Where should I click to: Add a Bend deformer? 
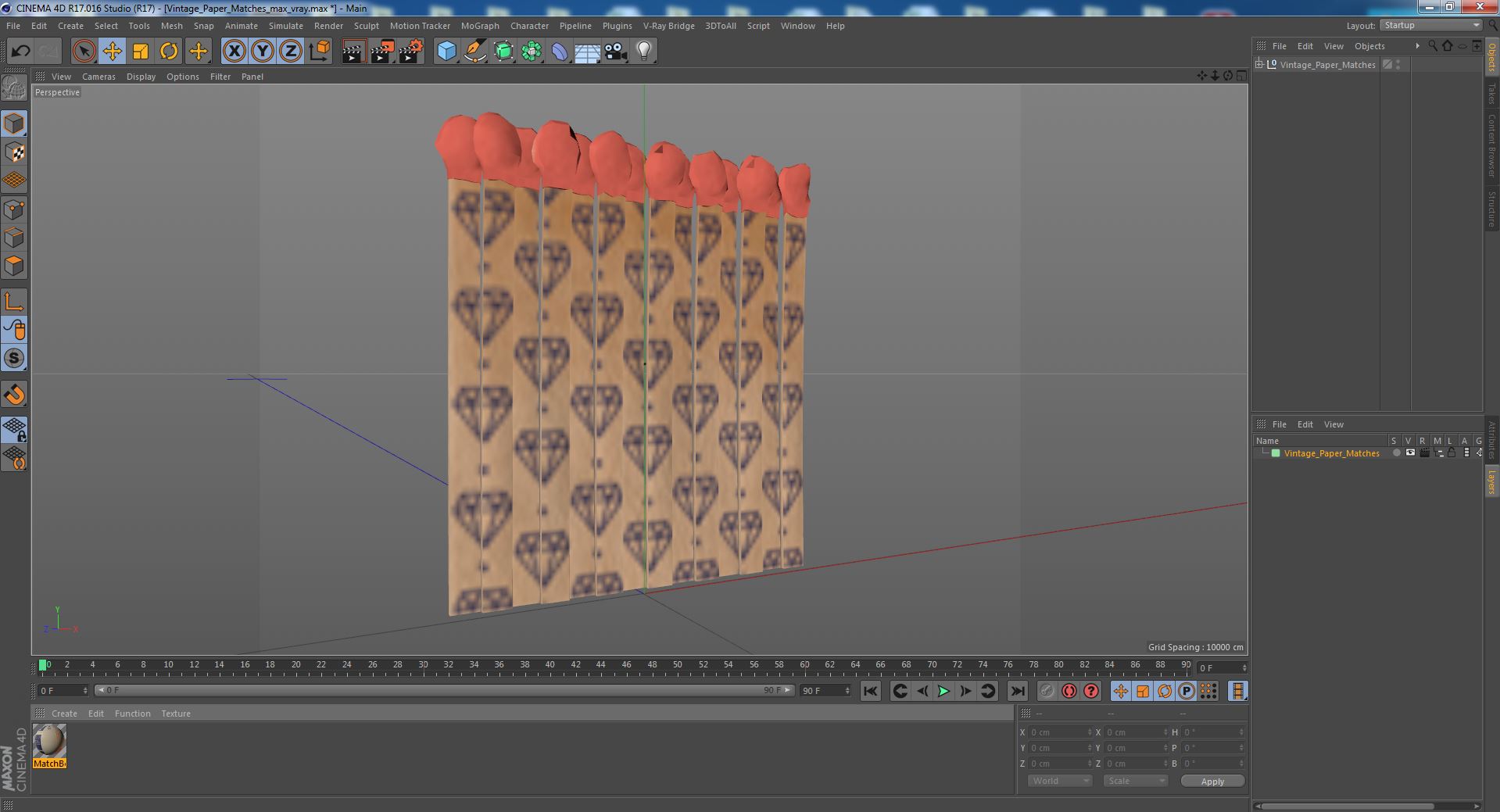click(x=560, y=52)
